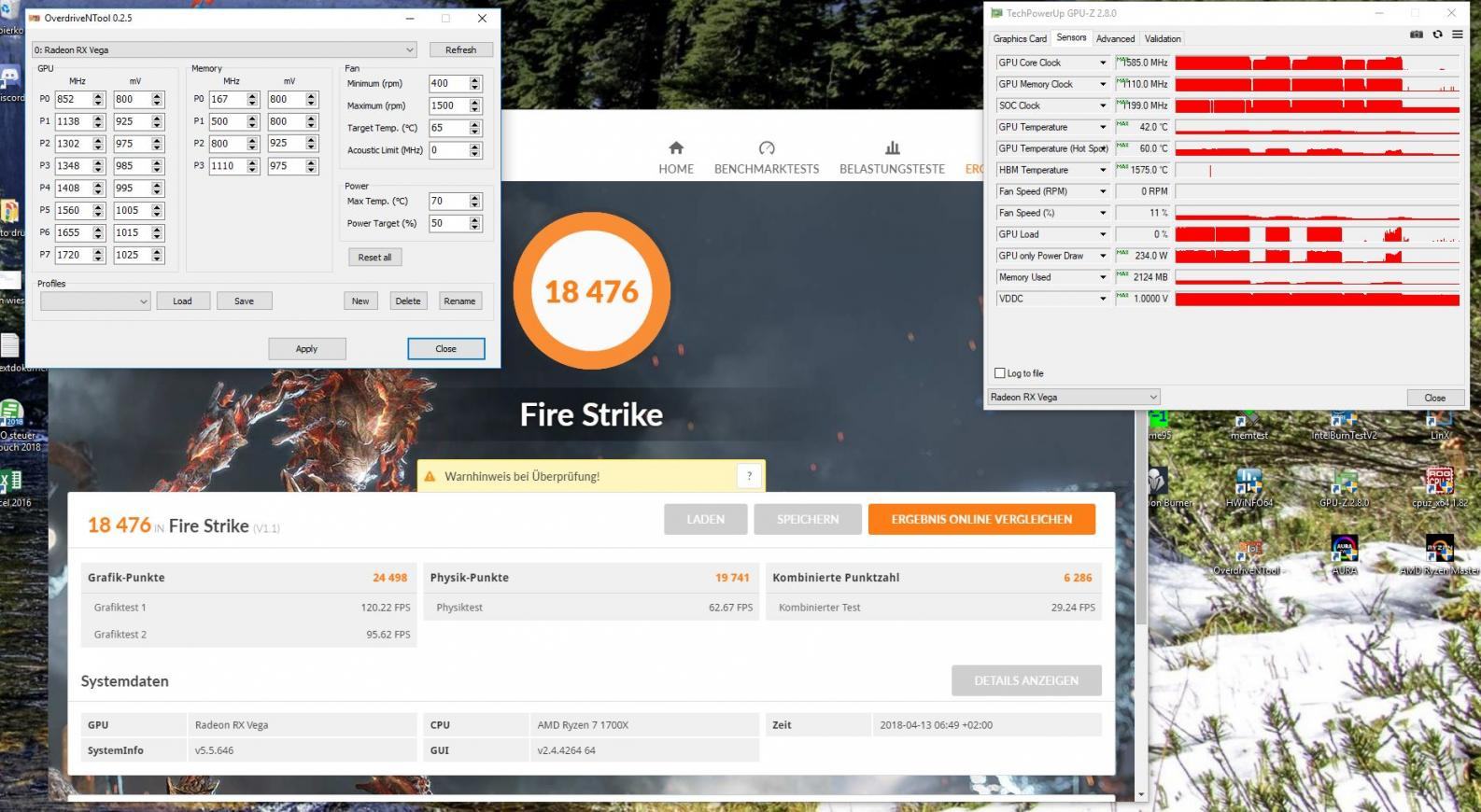Open BELASTUNGSTESTE in 3DMark navigation
Screen dimensions: 1481x812
(893, 169)
